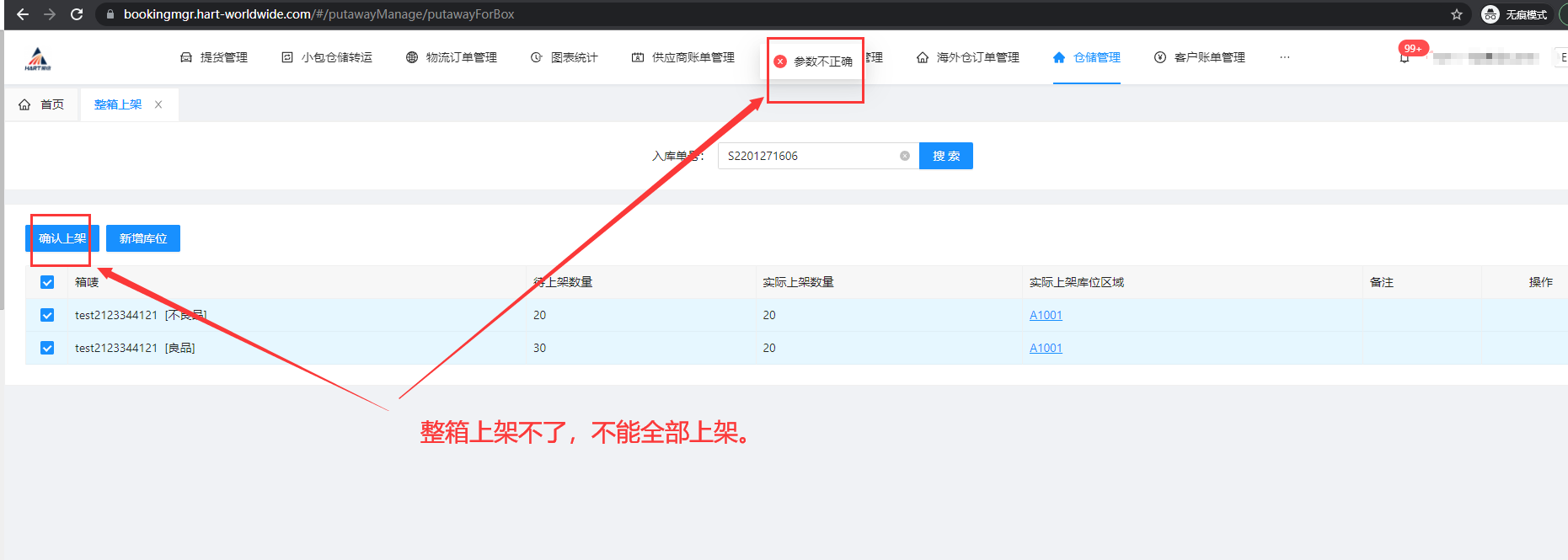Uncheck the 良品 row checkbox
The image size is (1568, 560).
point(47,348)
